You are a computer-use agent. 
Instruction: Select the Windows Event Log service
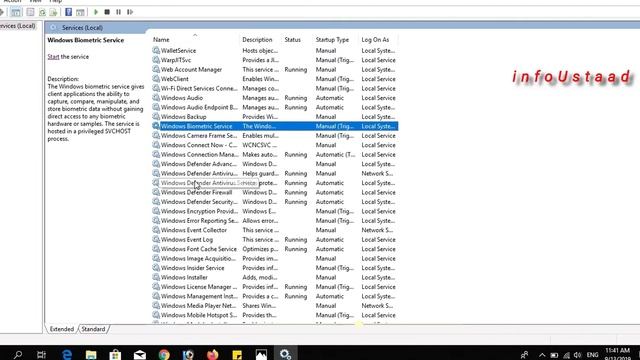coord(275,240)
